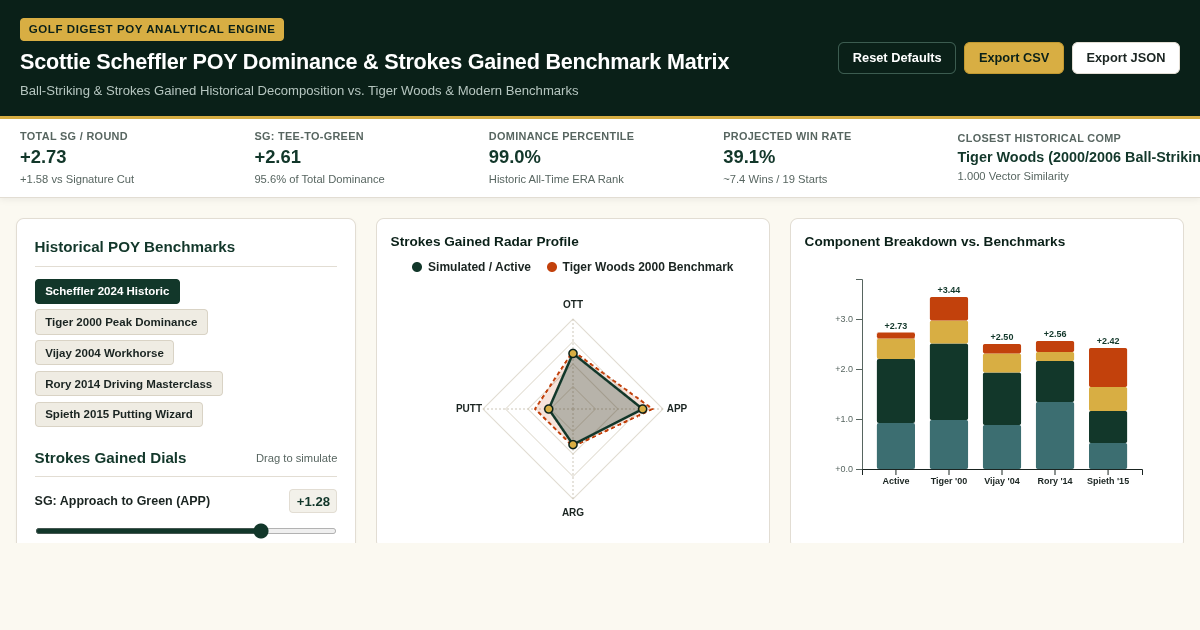Click the OTT radar axis label

point(573,305)
